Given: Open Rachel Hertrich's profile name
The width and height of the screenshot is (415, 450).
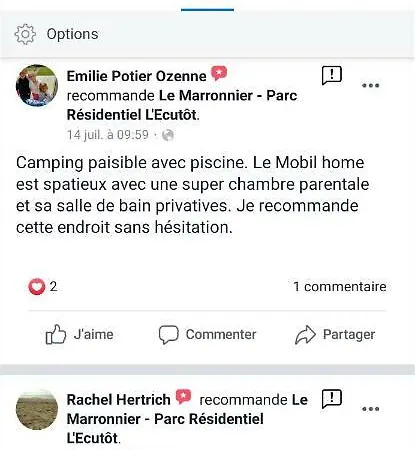Looking at the screenshot, I should click(x=118, y=399).
